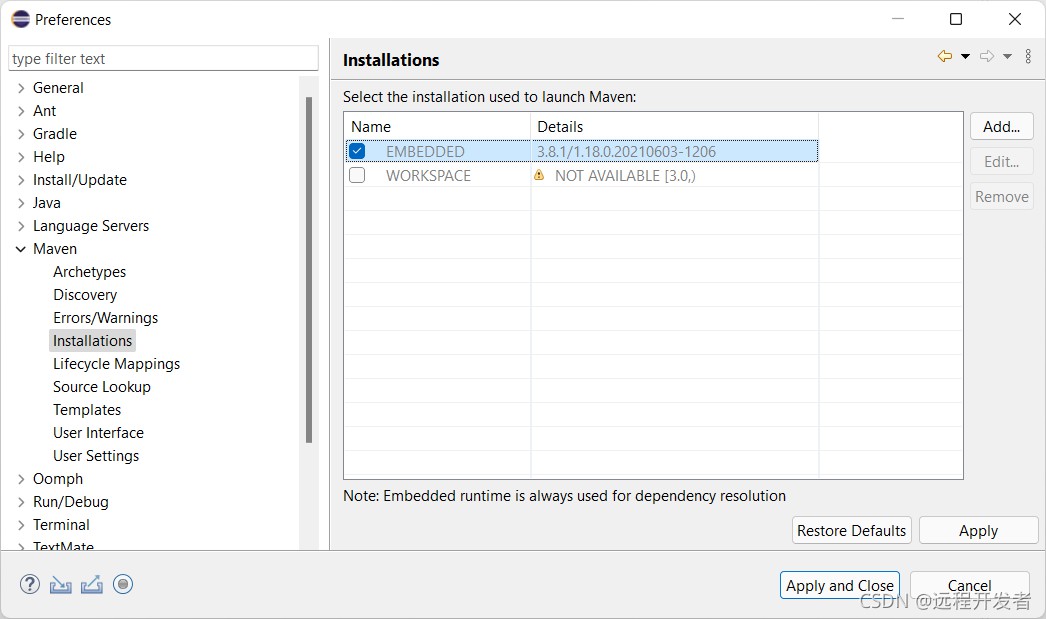Open User Interface Maven page
The height and width of the screenshot is (619, 1046).
point(98,433)
